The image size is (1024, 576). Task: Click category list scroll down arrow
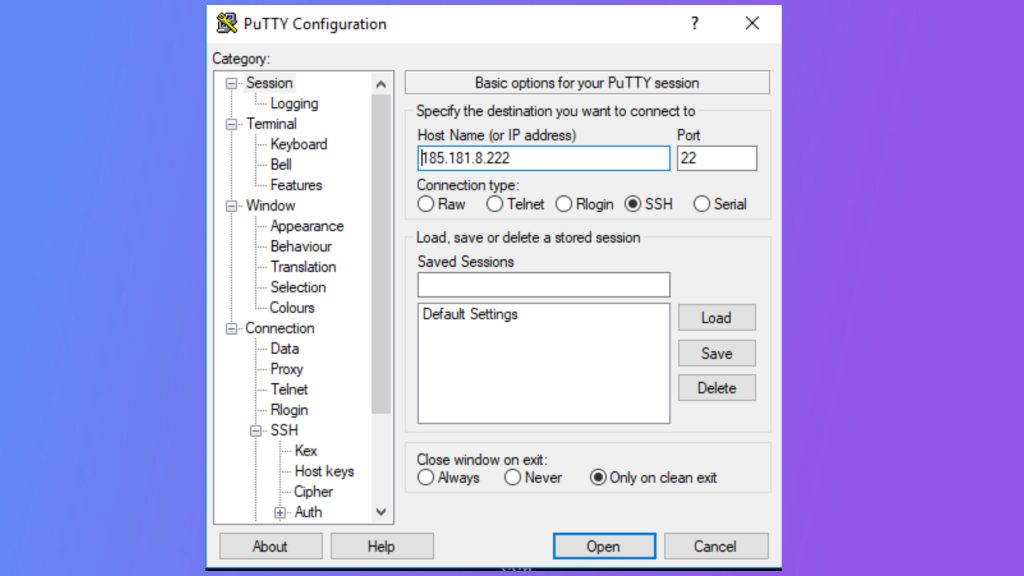coord(381,512)
